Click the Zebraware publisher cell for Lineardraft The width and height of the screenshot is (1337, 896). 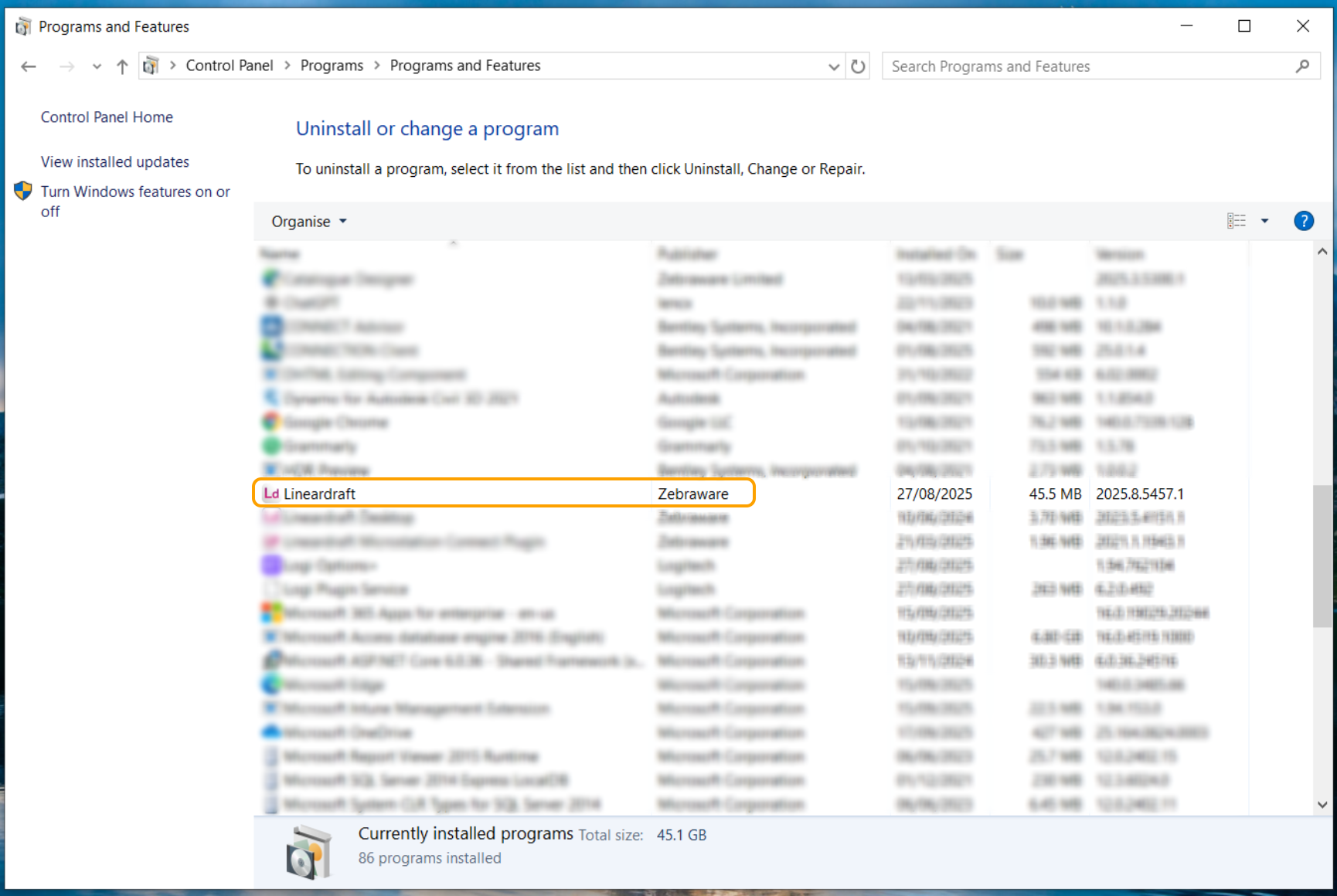693,494
